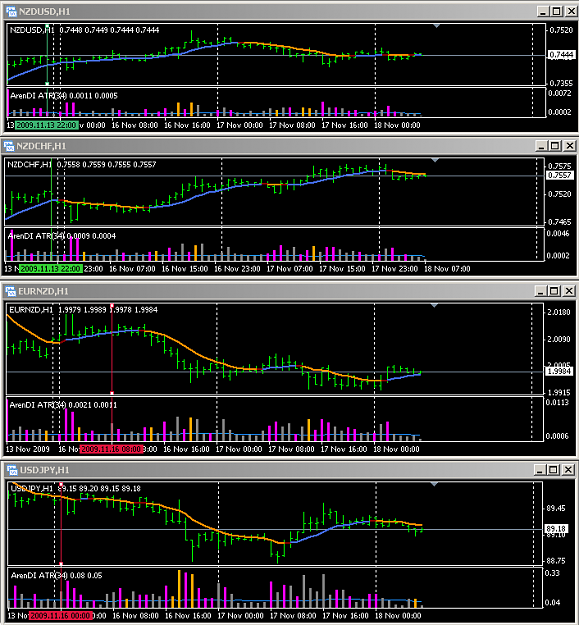The image size is (579, 625).
Task: Click the NZDCHF,H1 chart window icon
Action: 9,146
